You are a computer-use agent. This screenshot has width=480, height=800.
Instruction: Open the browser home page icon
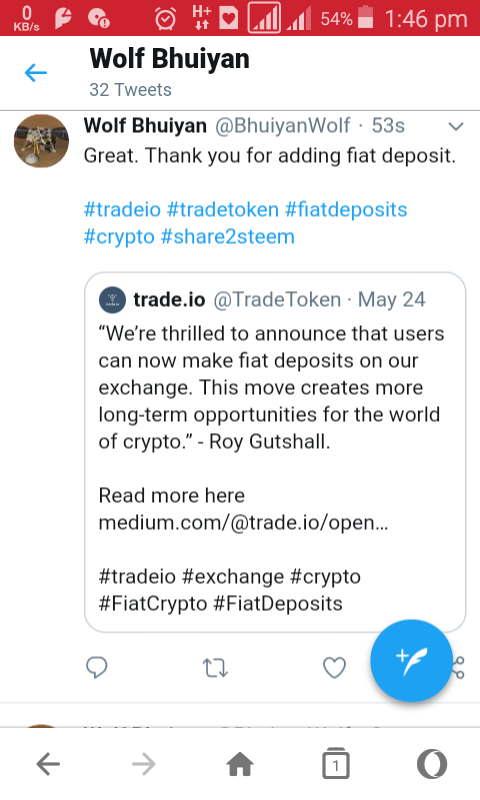click(240, 764)
